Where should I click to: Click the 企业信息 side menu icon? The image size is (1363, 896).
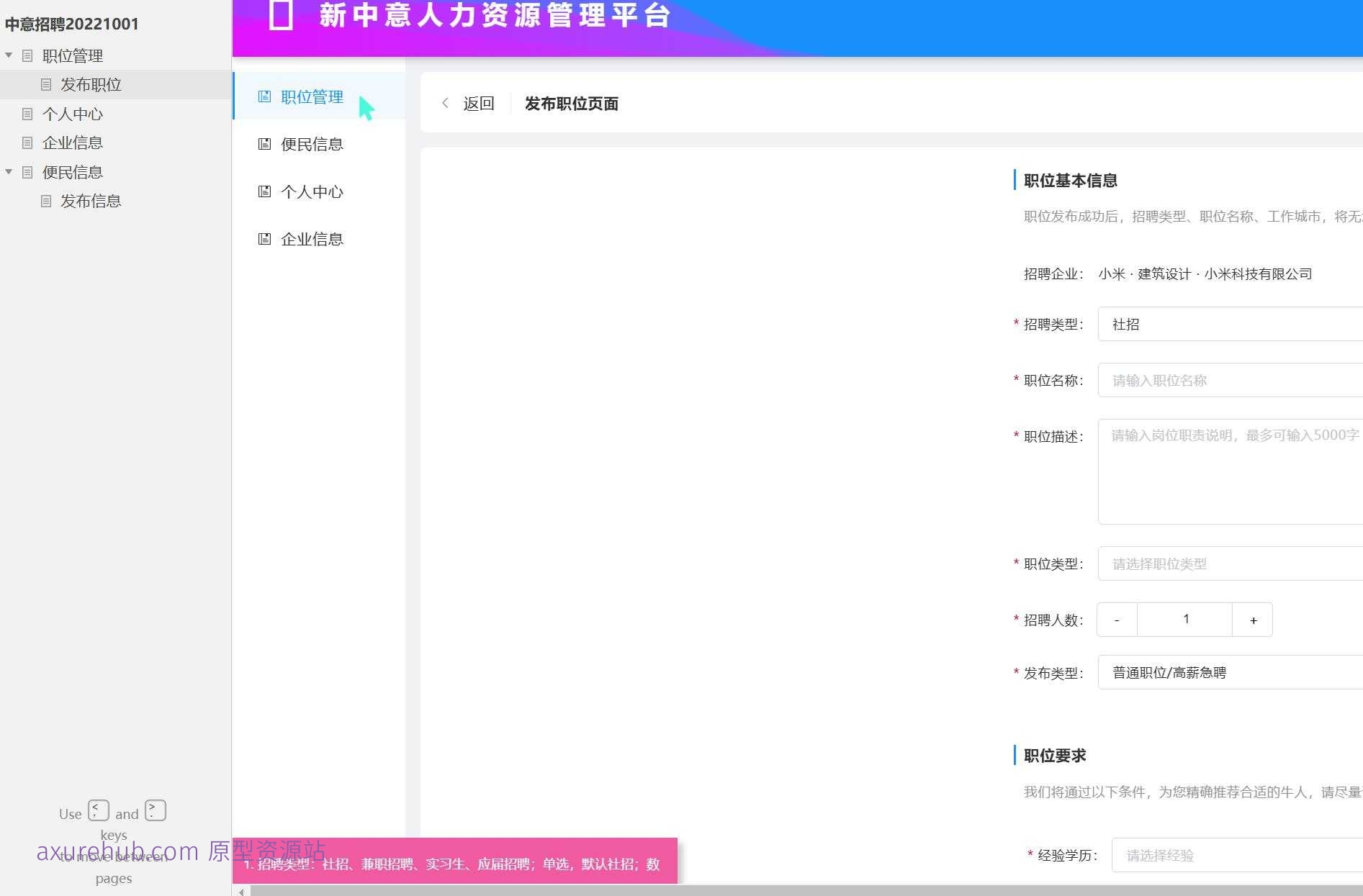pos(264,239)
